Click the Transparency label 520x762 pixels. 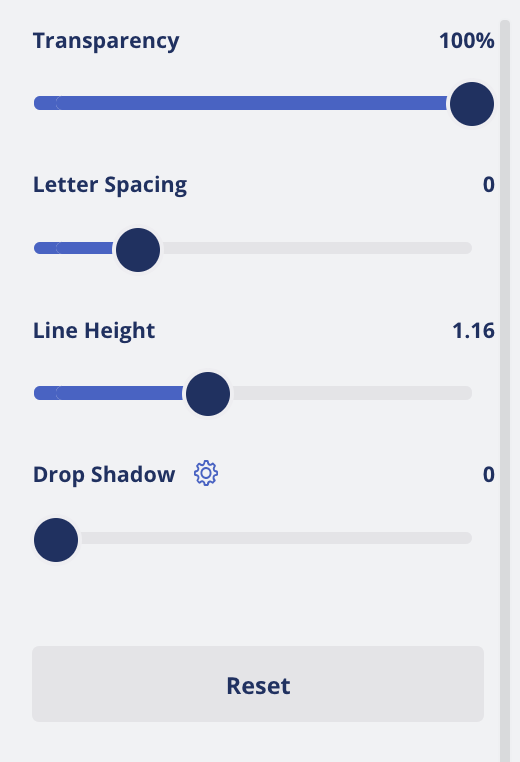[106, 42]
